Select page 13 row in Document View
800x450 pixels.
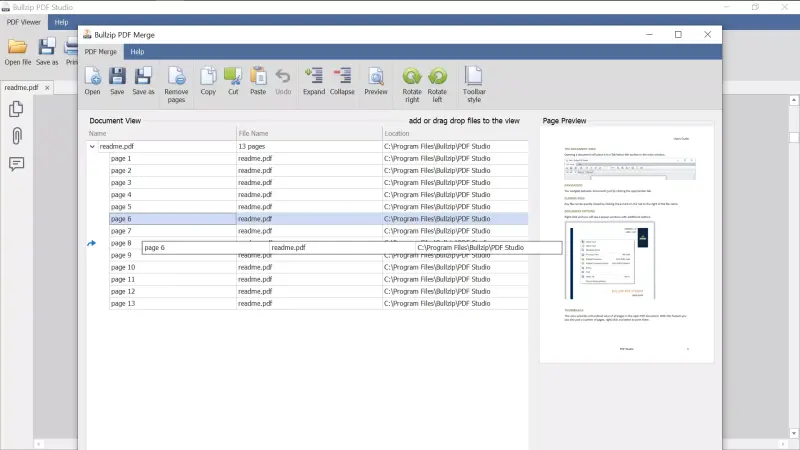click(x=319, y=304)
